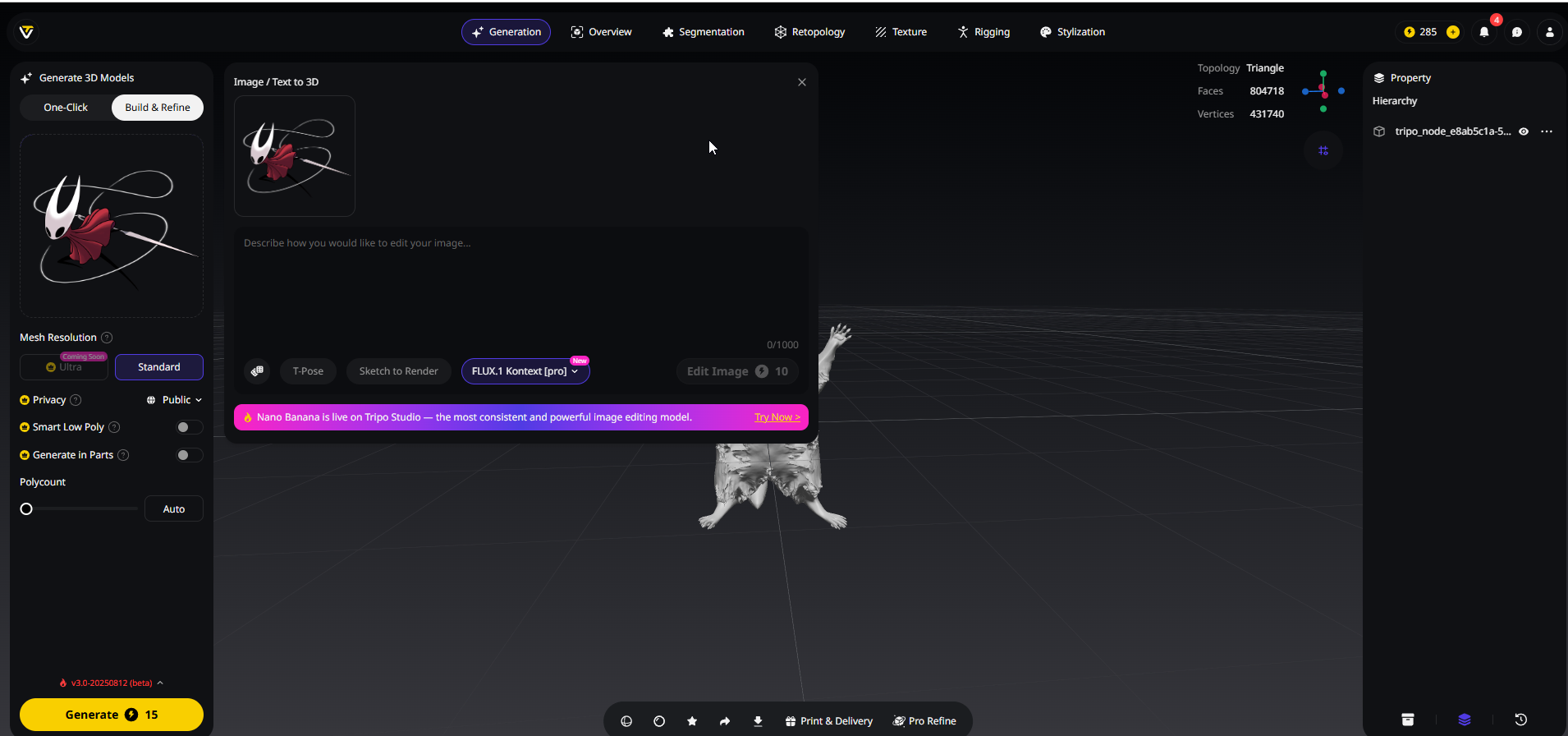This screenshot has width=1568, height=736.
Task: Go to the Texture tab
Action: coord(901,32)
